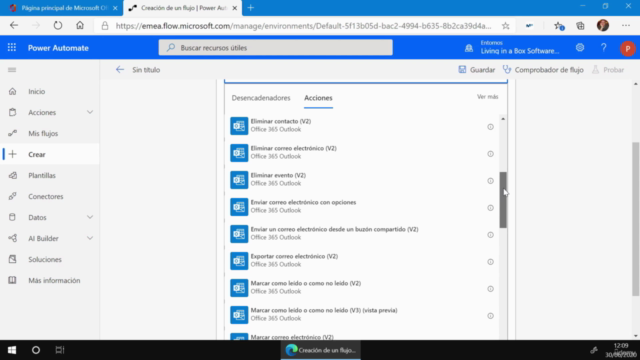Open the settings gear icon
Screen dimensions: 640x360
[x=580, y=48]
